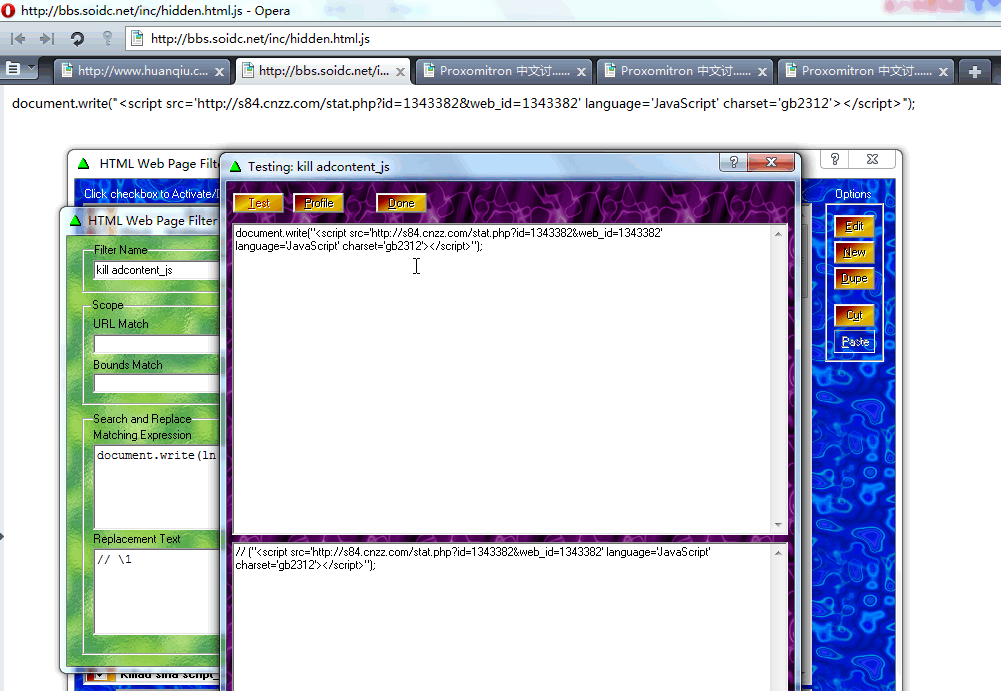Click the Filter Name field

click(x=157, y=270)
